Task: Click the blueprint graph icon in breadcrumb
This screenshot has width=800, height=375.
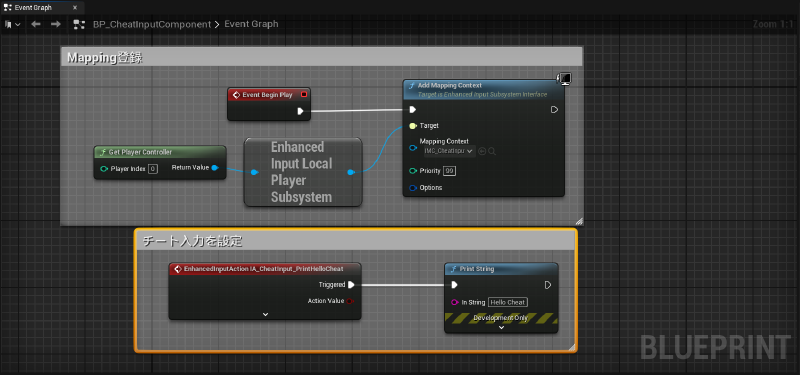Action: pos(79,24)
